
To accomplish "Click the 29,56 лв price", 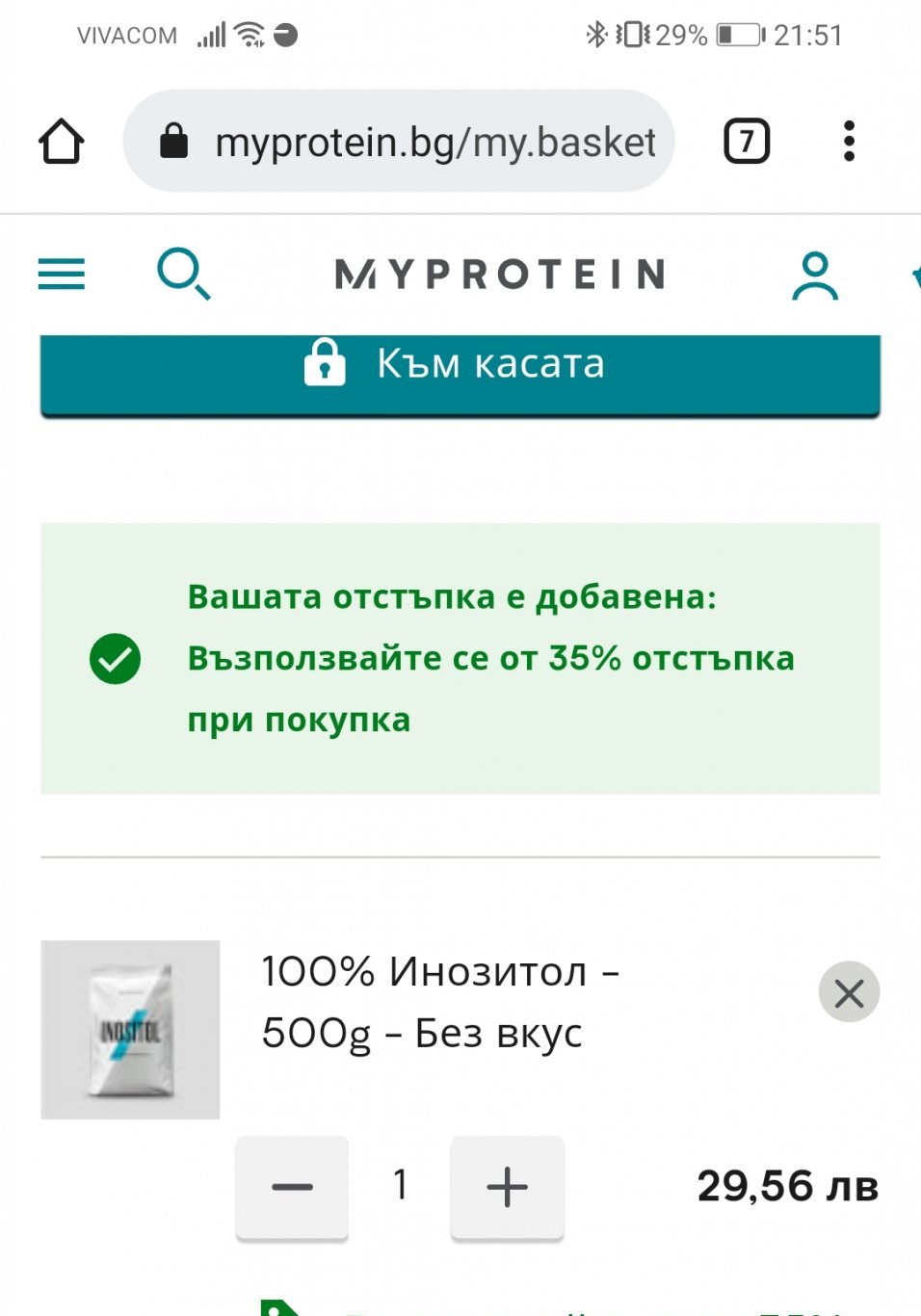I will [787, 1186].
